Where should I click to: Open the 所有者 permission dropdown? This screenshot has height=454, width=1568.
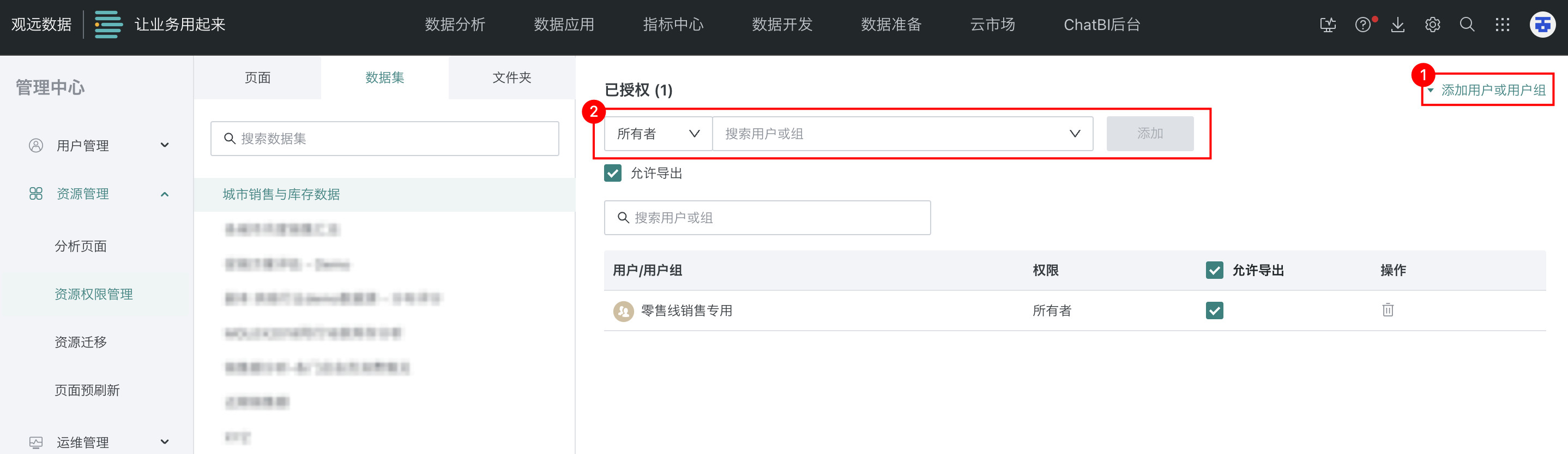point(658,134)
